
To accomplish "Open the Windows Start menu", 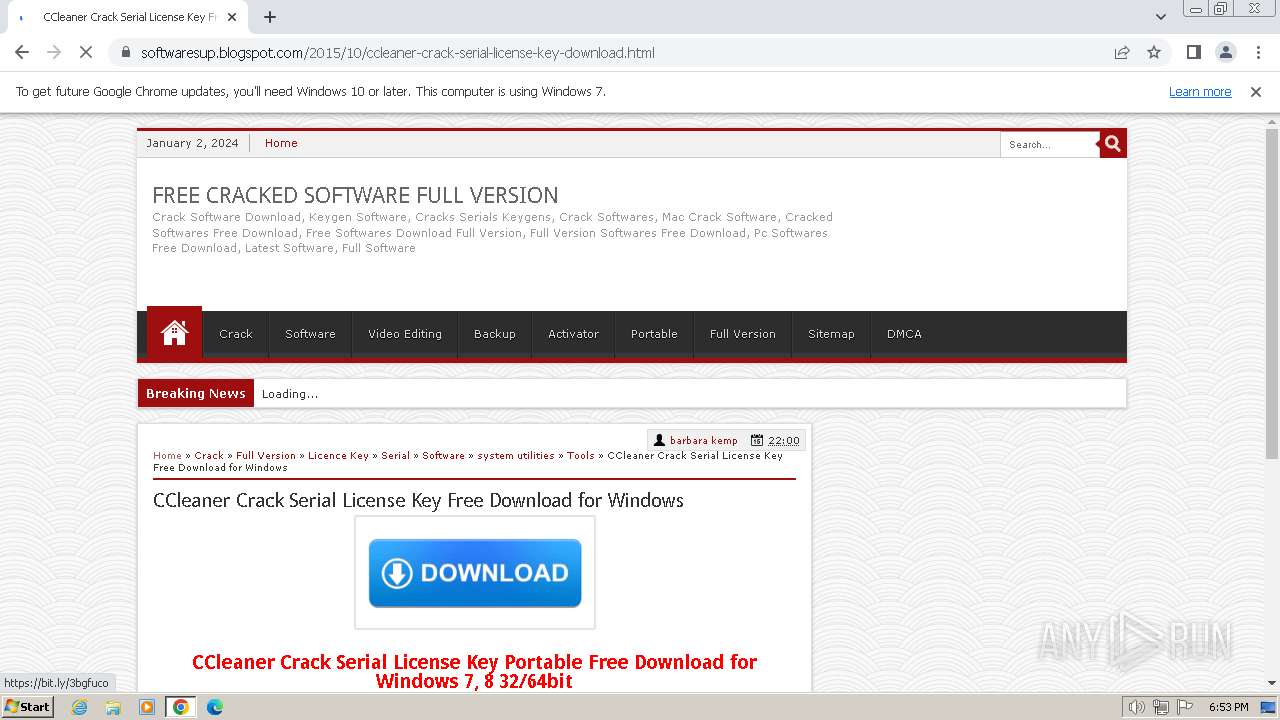I will click(28, 706).
